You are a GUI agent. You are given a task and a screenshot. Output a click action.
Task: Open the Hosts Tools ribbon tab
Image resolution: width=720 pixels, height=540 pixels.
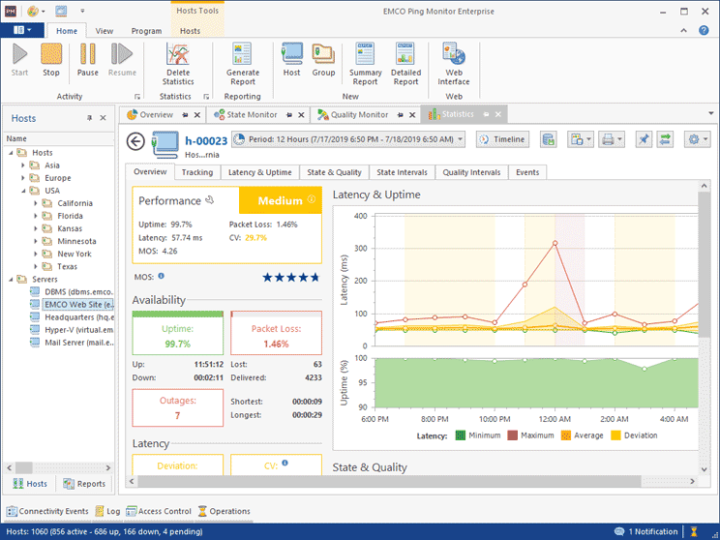190,31
